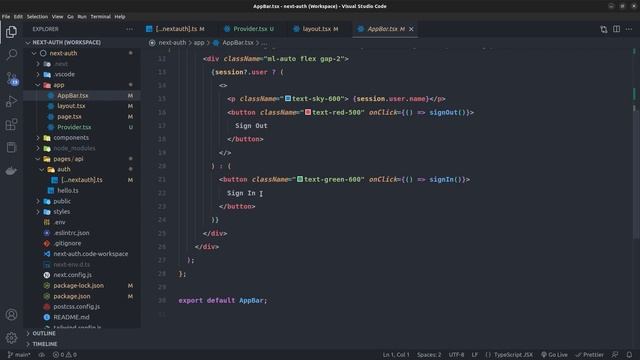This screenshot has width=640, height=360.
Task: Open errors and warnings count in status bar
Action: (x=64, y=355)
